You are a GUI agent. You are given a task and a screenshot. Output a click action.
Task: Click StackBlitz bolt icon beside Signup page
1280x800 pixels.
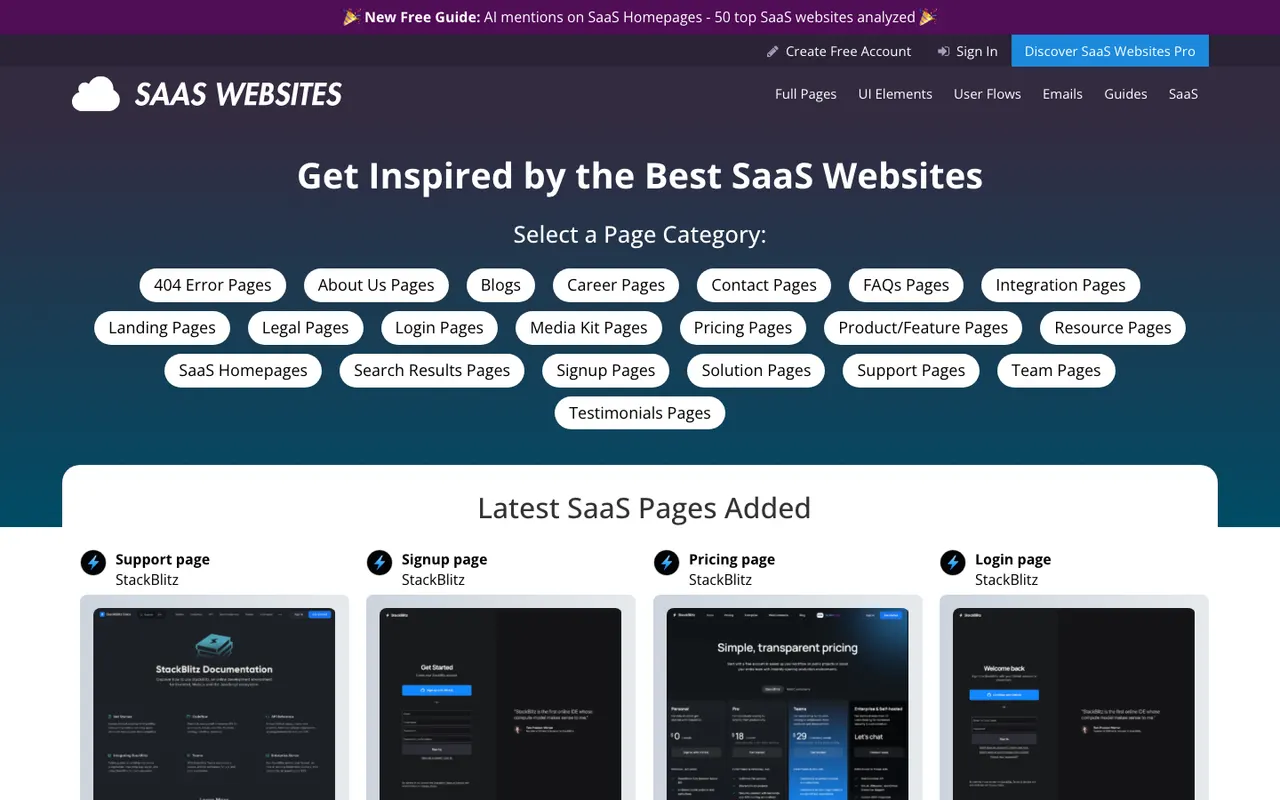[x=379, y=563]
